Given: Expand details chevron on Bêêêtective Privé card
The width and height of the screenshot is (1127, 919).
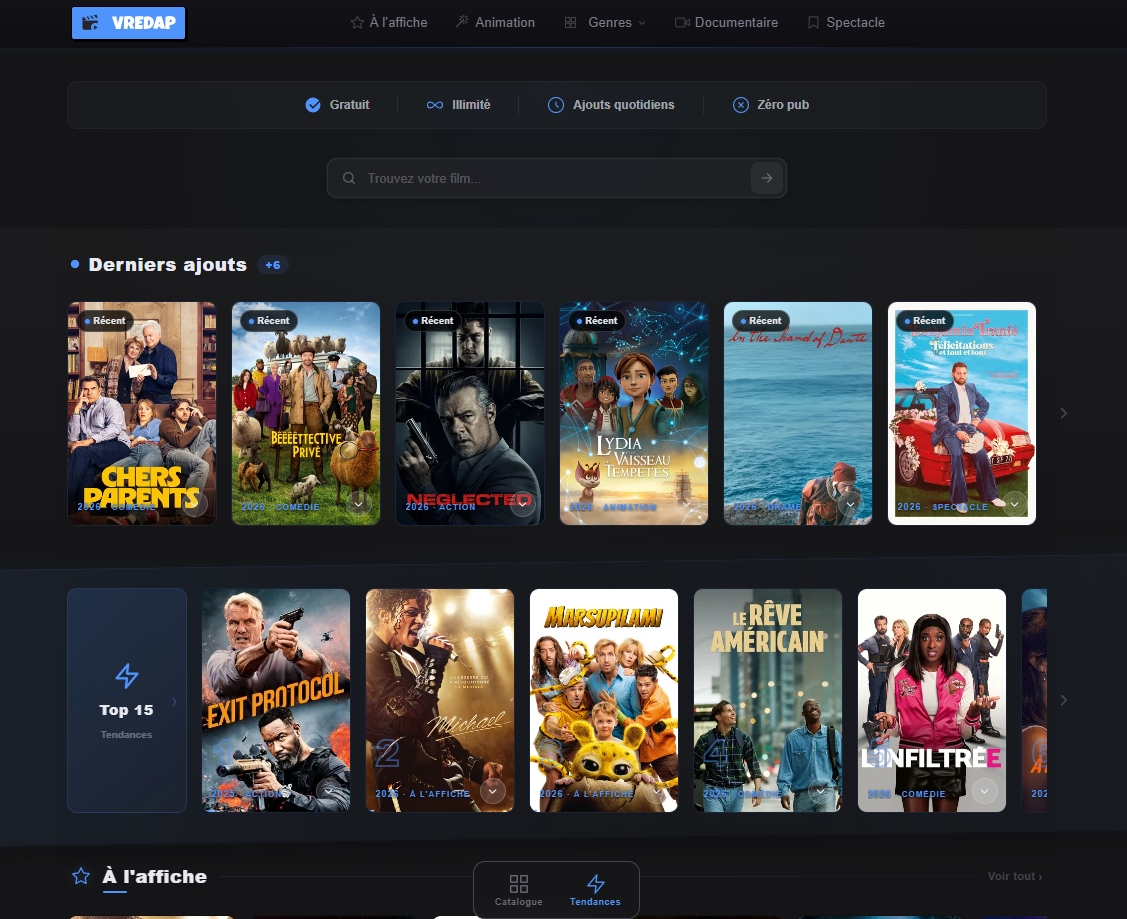Looking at the screenshot, I should click(x=359, y=504).
